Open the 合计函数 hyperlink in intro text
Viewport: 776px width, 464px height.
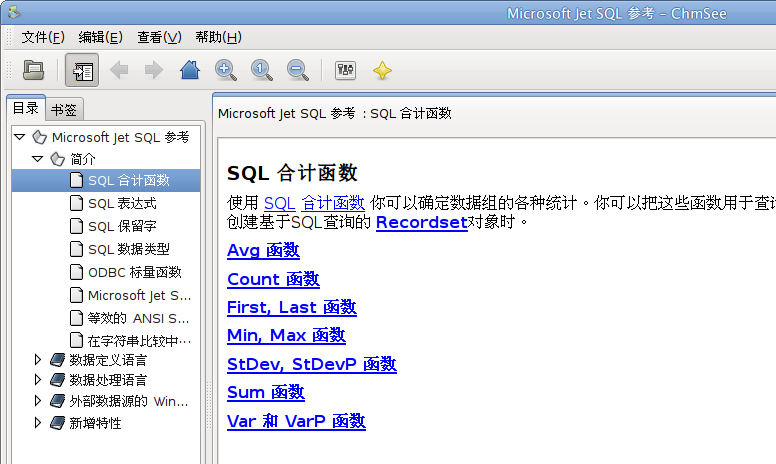point(333,203)
